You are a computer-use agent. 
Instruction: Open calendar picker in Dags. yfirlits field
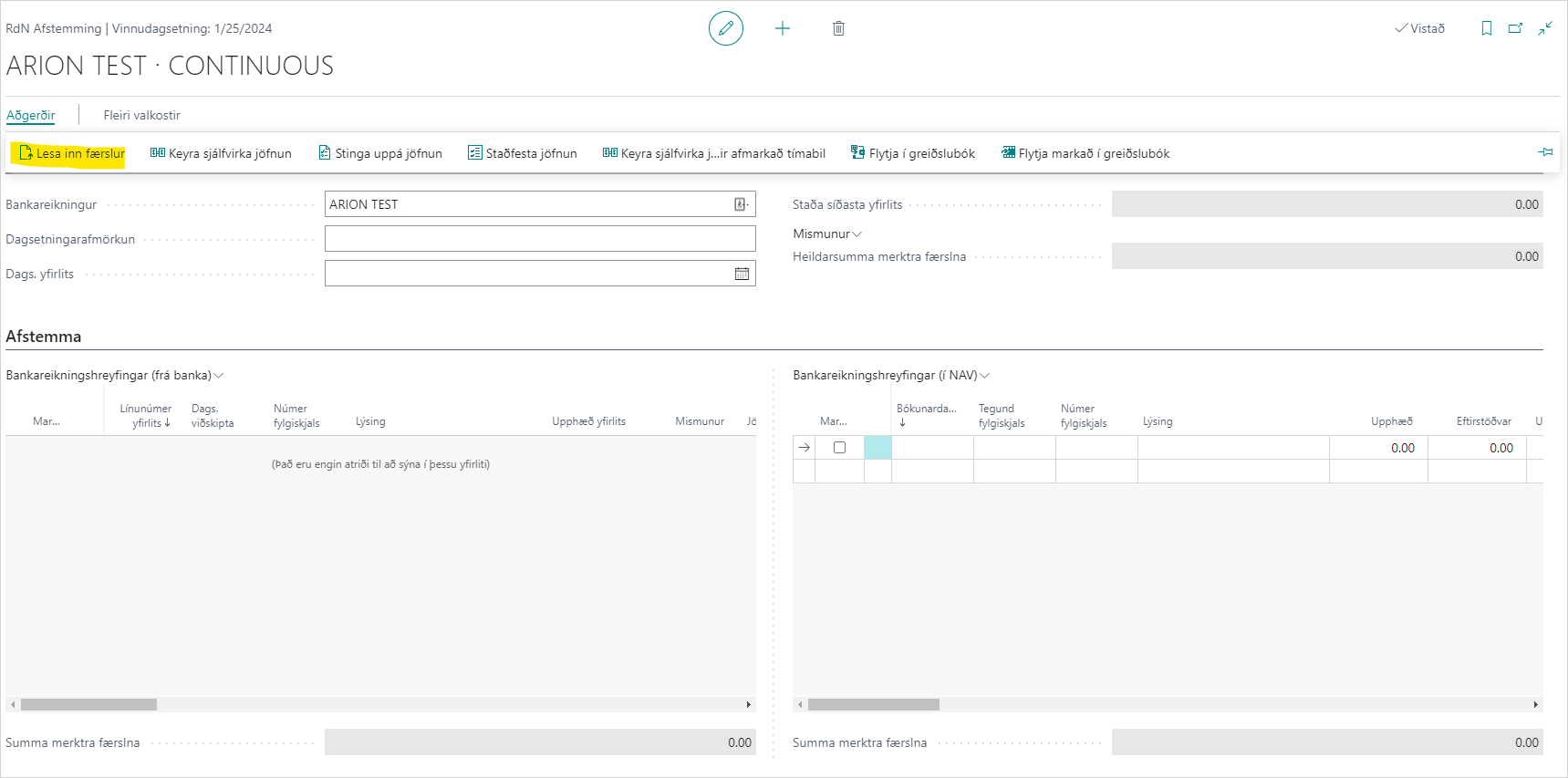click(x=742, y=274)
